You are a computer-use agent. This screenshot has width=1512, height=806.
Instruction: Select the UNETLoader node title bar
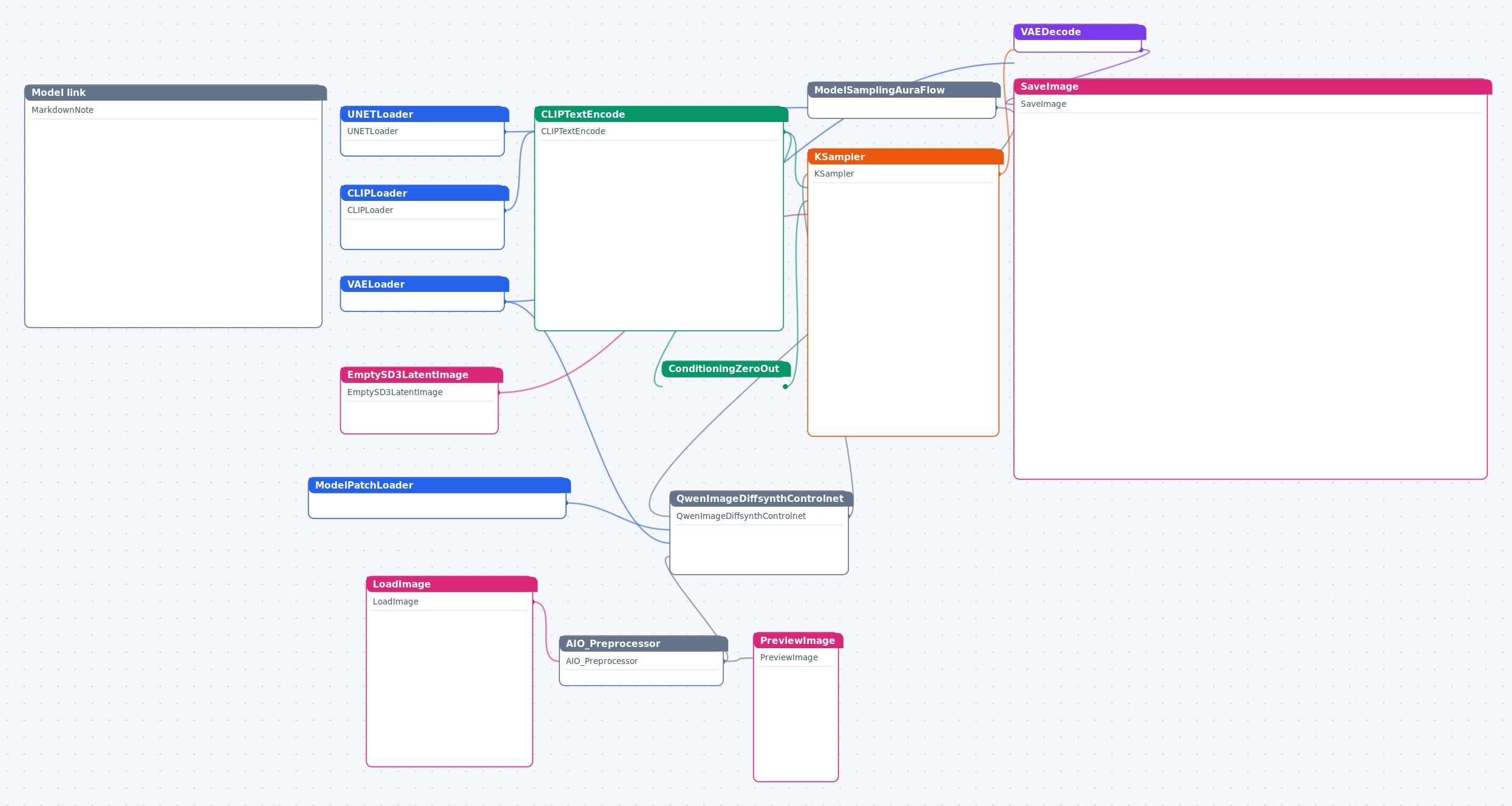424,114
